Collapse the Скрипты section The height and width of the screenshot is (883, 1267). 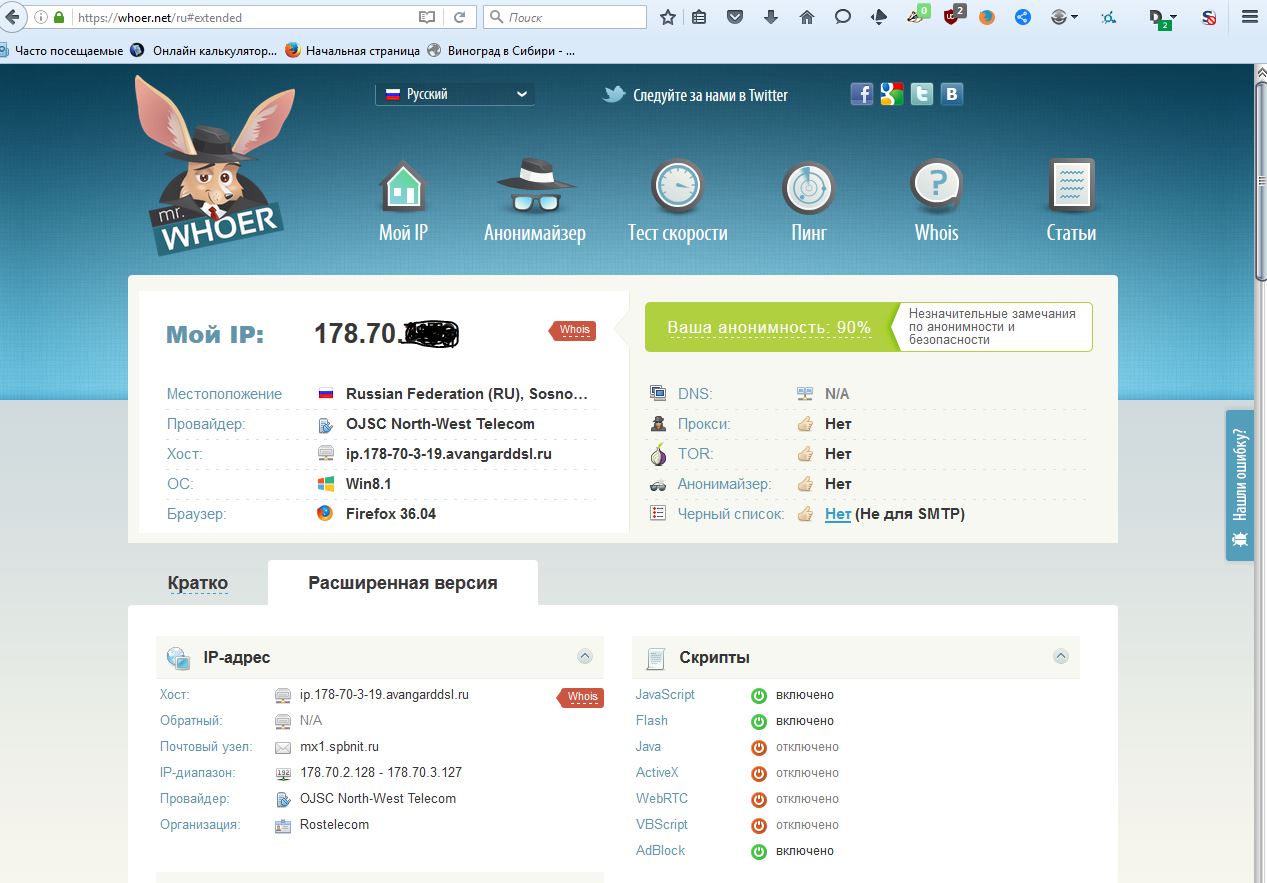click(1061, 657)
